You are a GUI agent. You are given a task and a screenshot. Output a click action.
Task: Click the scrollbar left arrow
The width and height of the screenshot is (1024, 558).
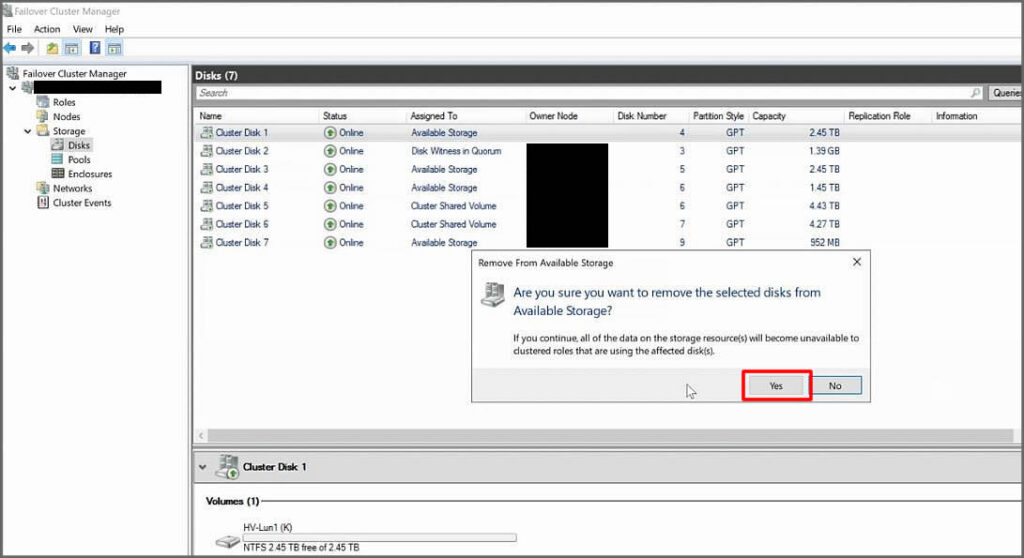(201, 435)
